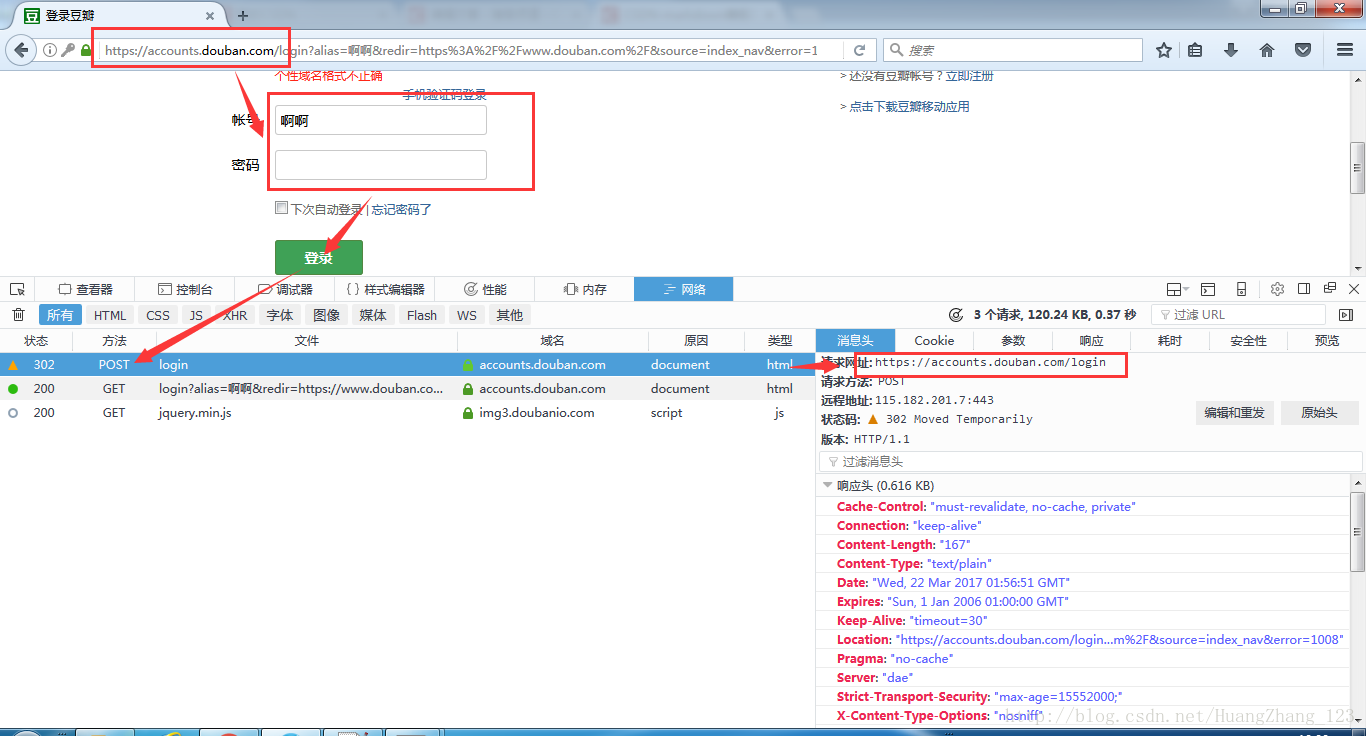
Task: Click the 手机验证码登录 link
Action: (445, 95)
